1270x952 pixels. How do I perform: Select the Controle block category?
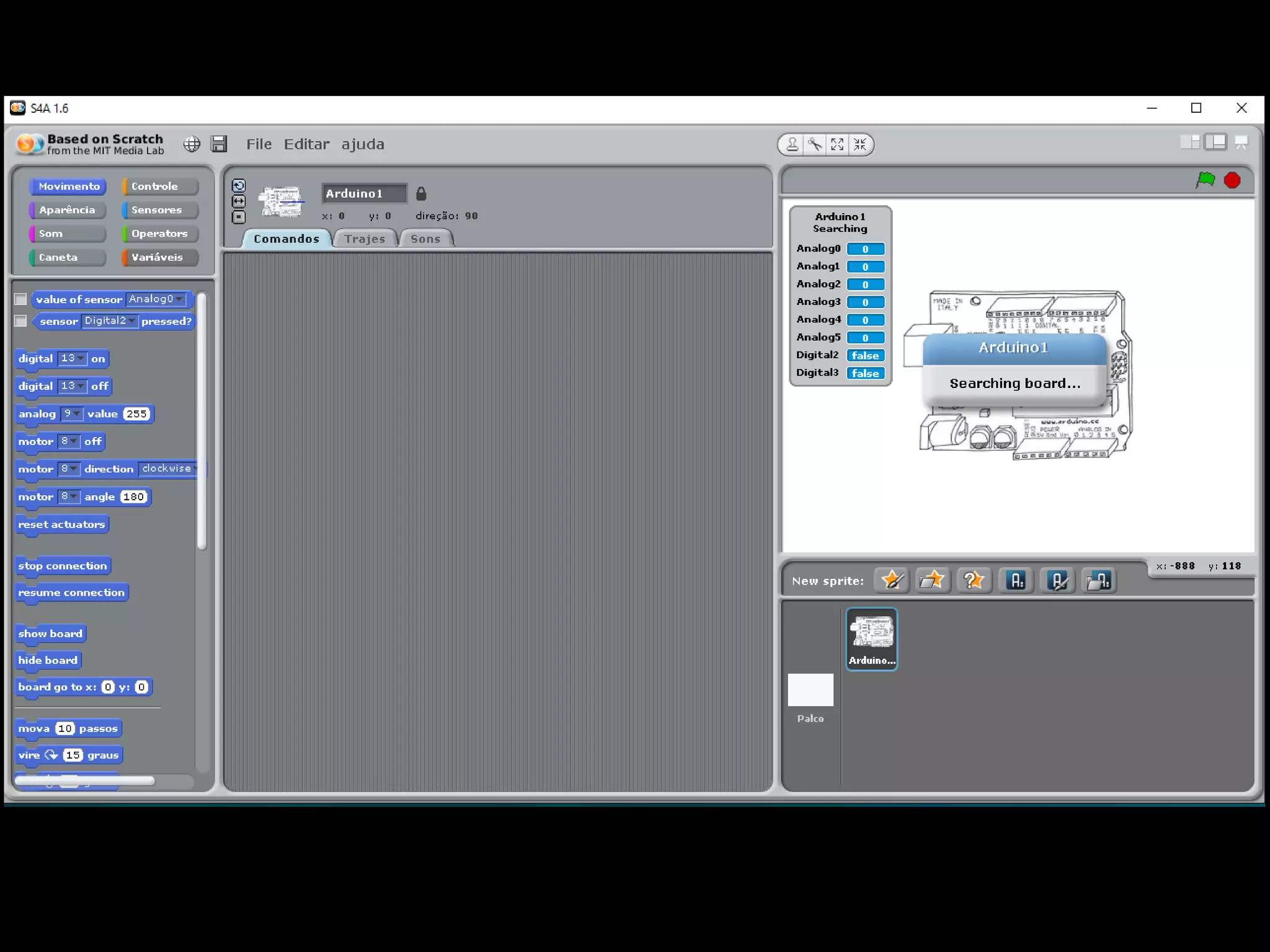click(x=159, y=187)
